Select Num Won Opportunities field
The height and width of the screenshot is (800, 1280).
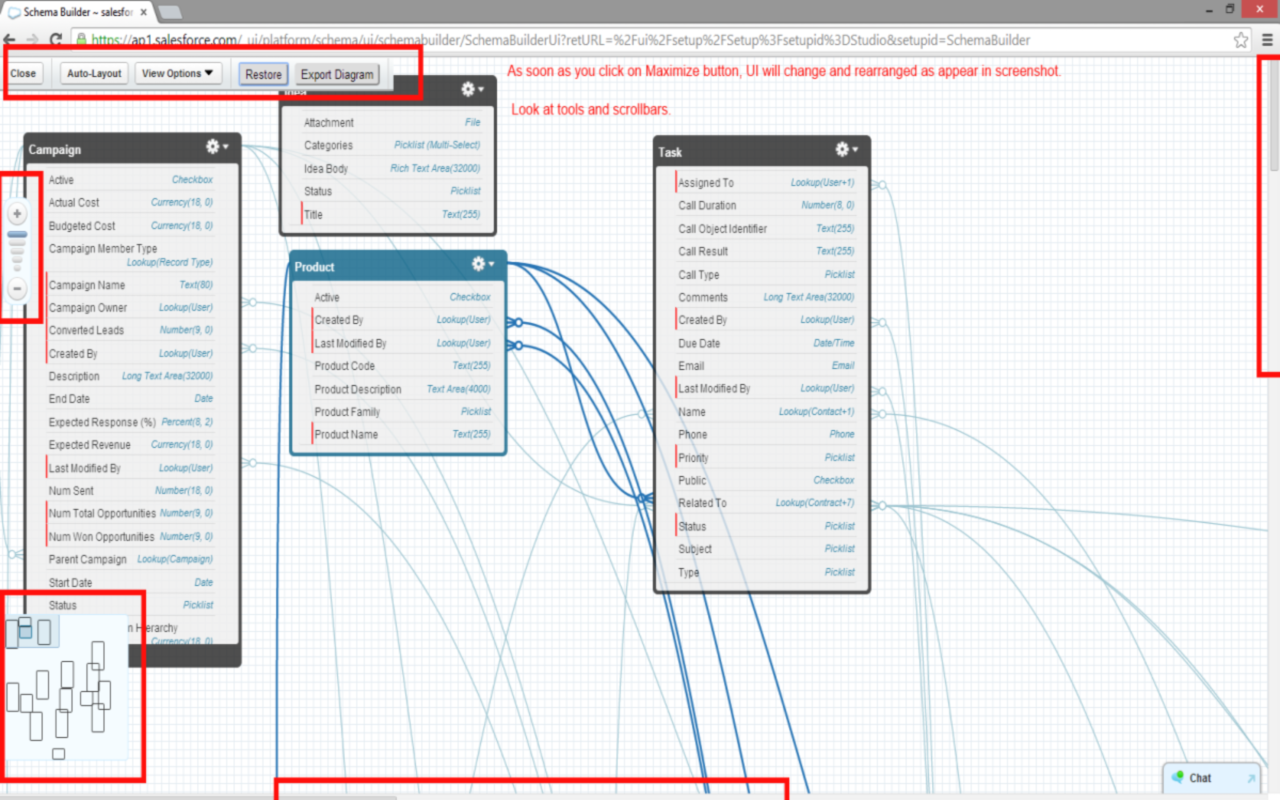coord(131,537)
